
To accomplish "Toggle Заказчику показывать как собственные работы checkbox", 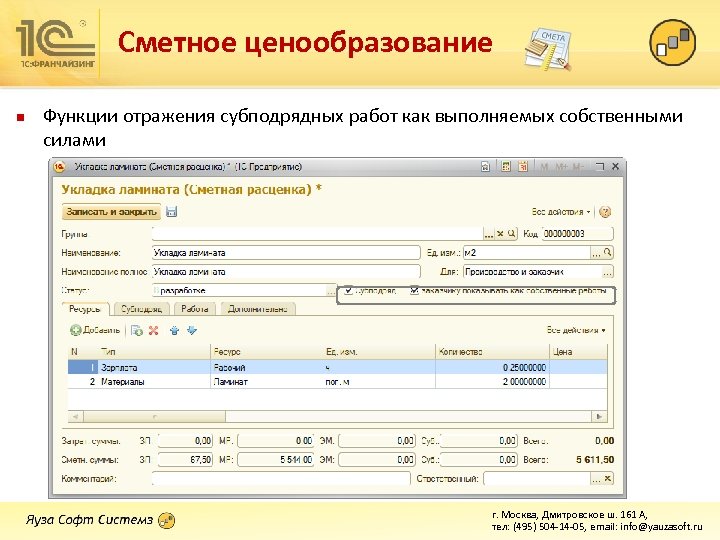I will [414, 290].
